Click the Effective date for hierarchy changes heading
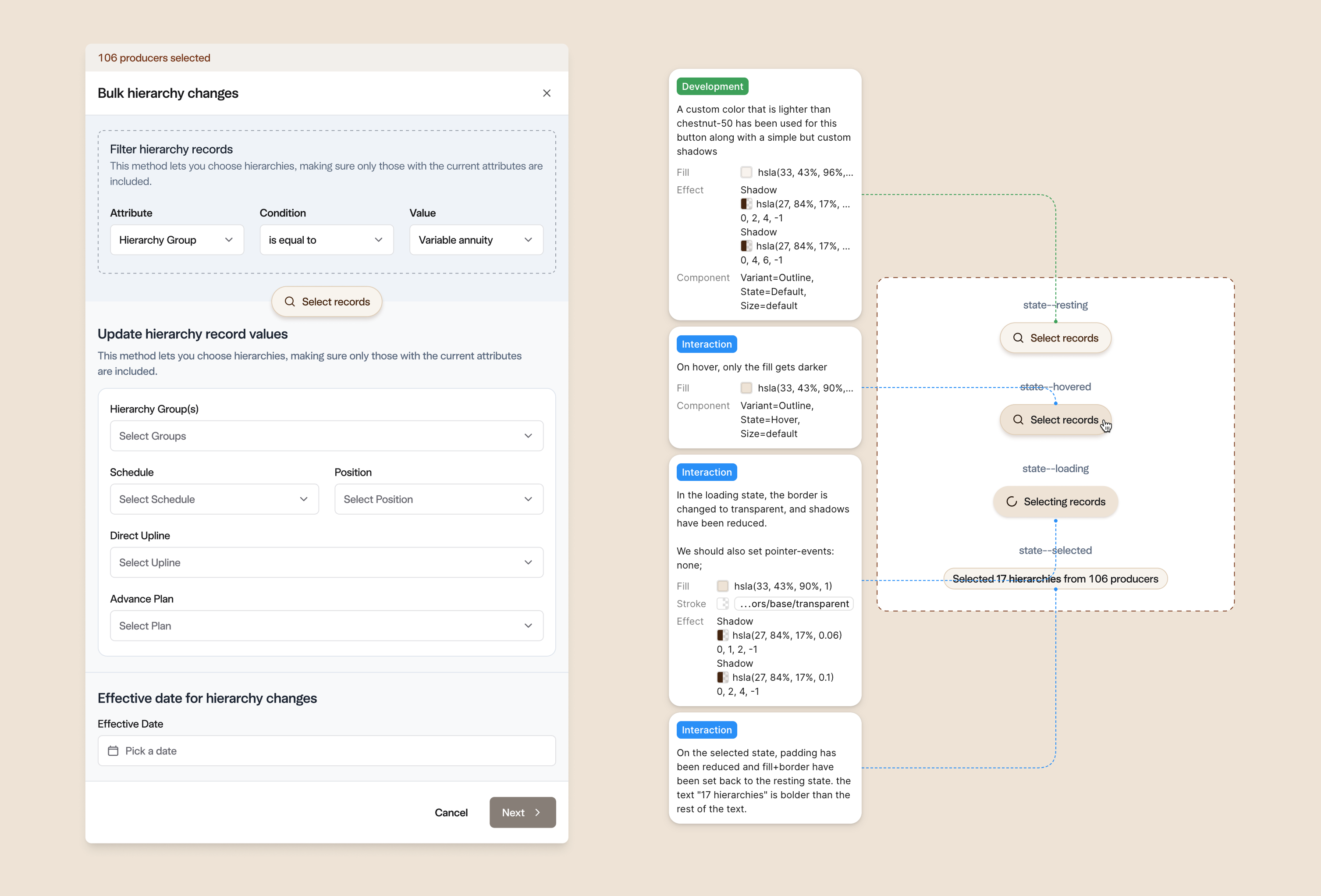Screen dimensions: 1321x896 tap(207, 699)
